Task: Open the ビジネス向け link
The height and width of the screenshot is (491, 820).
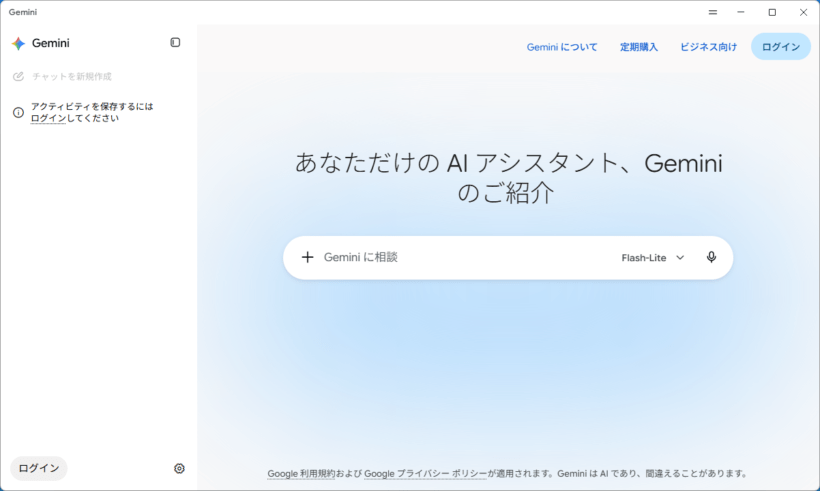Action: point(708,47)
